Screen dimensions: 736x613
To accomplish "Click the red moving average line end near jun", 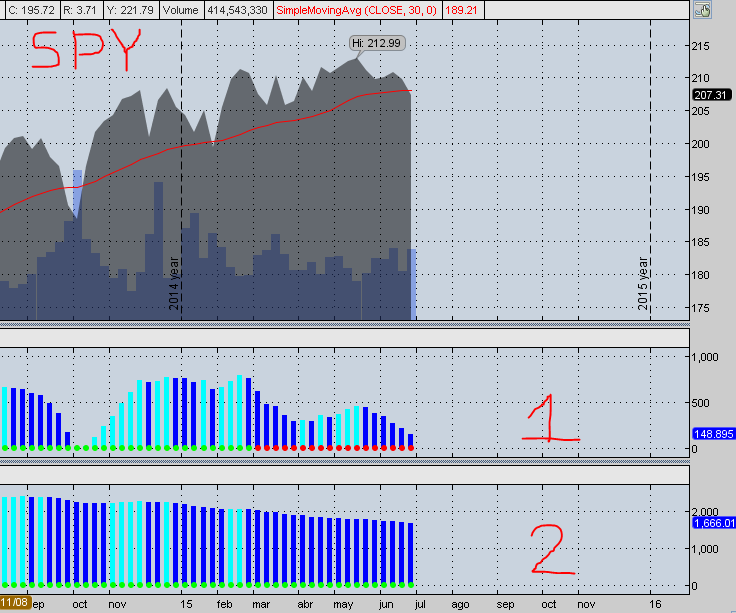I will (x=409, y=90).
